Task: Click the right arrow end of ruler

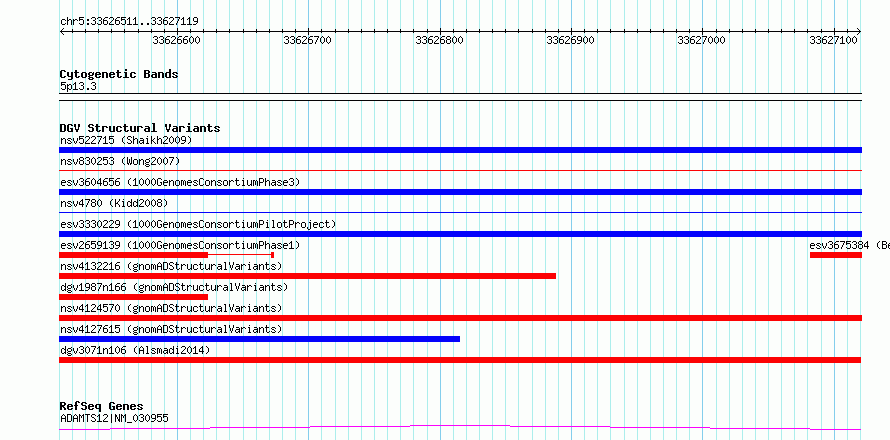Action: click(x=859, y=32)
